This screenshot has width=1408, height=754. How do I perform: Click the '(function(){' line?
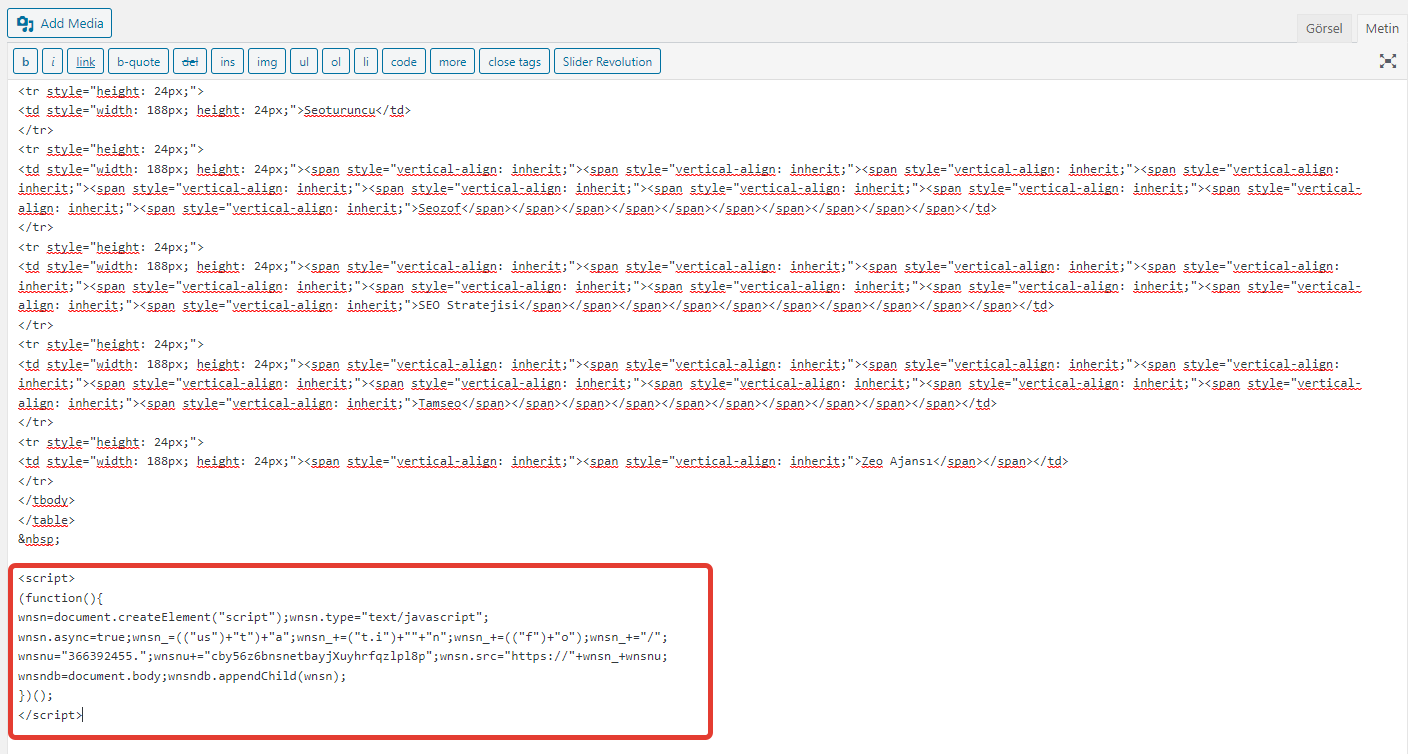[61, 598]
